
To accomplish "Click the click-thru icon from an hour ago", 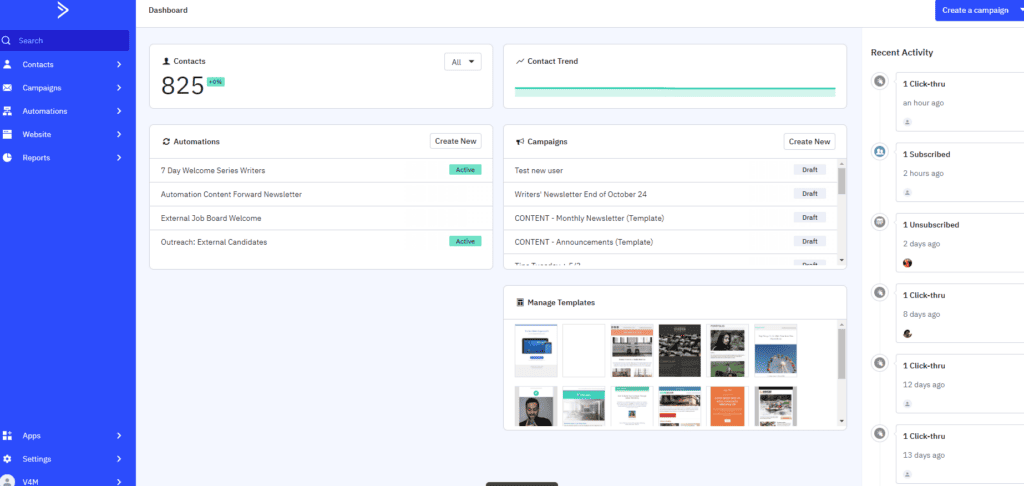I will 880,81.
